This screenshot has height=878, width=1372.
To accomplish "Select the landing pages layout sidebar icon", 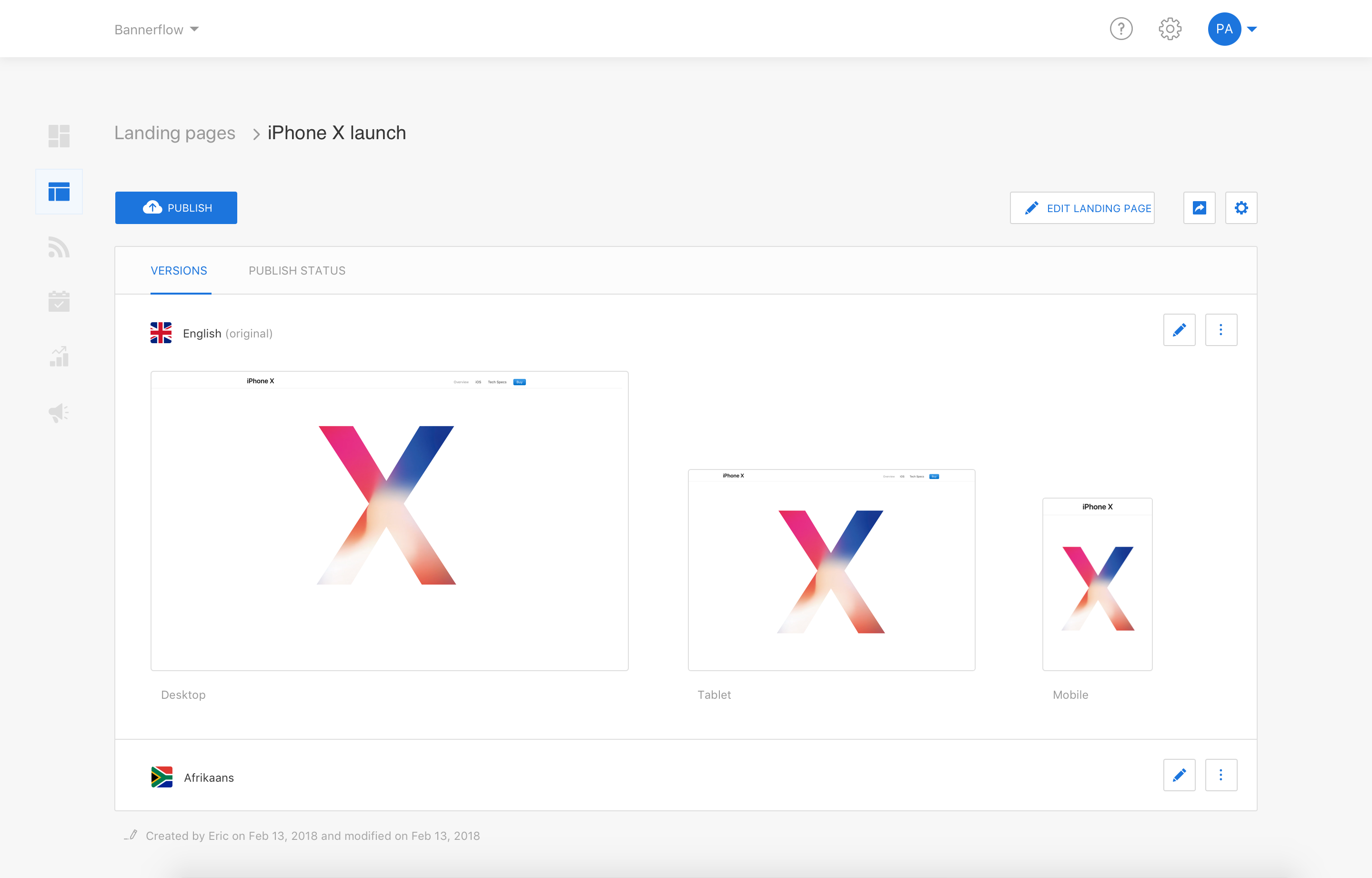I will pyautogui.click(x=59, y=192).
